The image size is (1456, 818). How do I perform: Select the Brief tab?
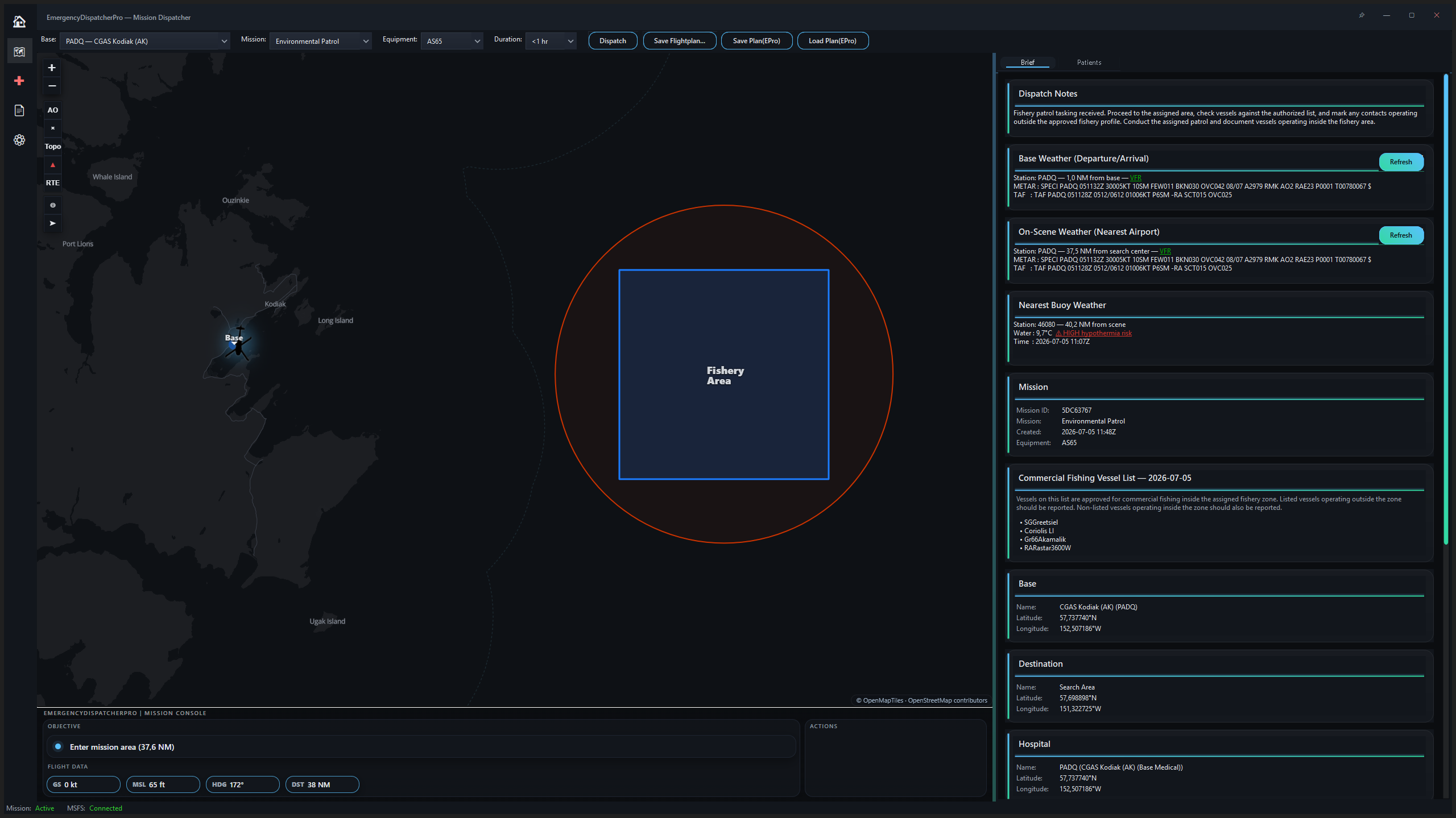(x=1028, y=63)
